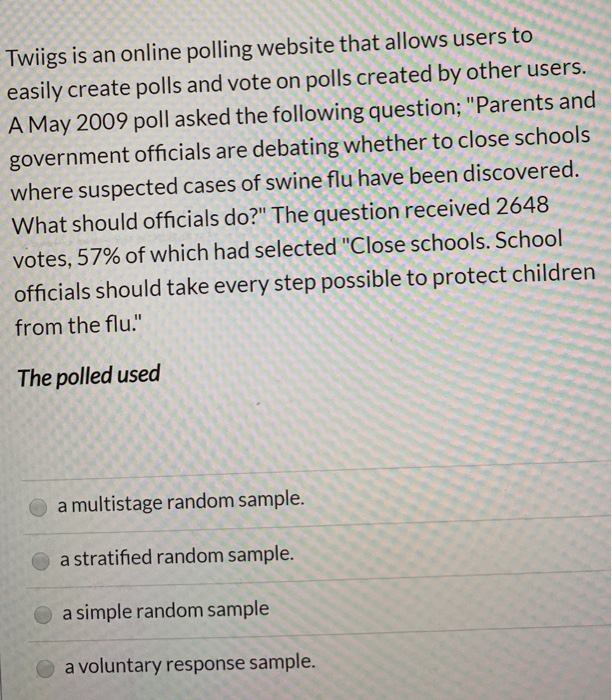Click the 'a stratified random sample.' answer label
Image resolution: width=612 pixels, height=700 pixels.
(x=177, y=556)
